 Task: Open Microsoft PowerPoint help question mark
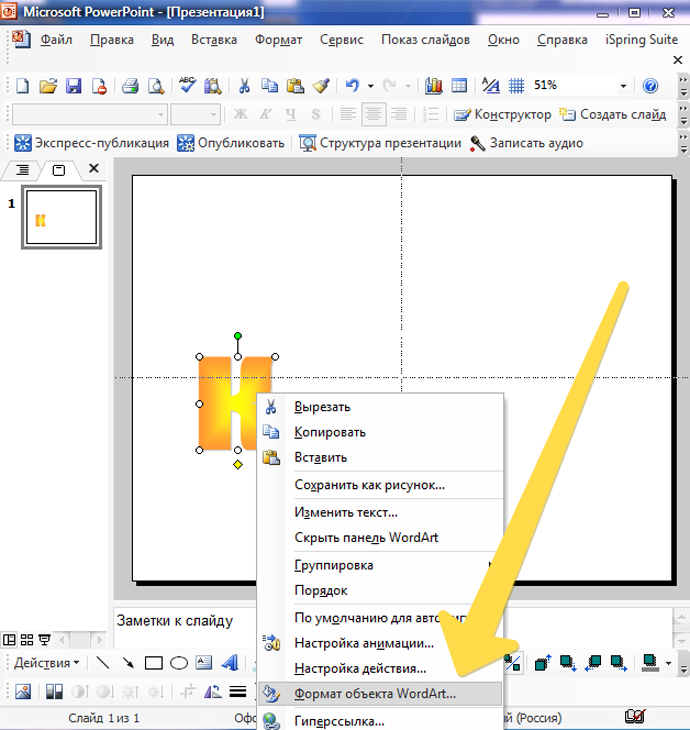point(650,86)
